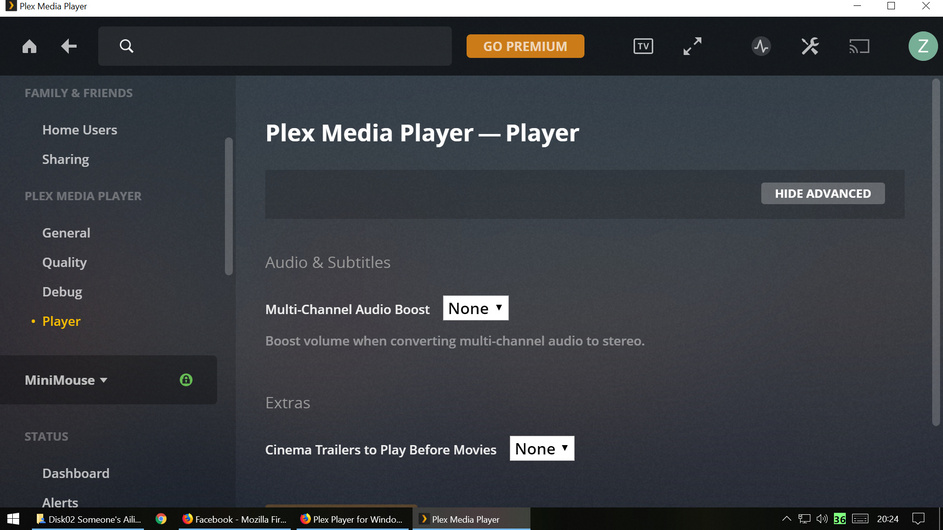Click the network tray icon

[804, 519]
